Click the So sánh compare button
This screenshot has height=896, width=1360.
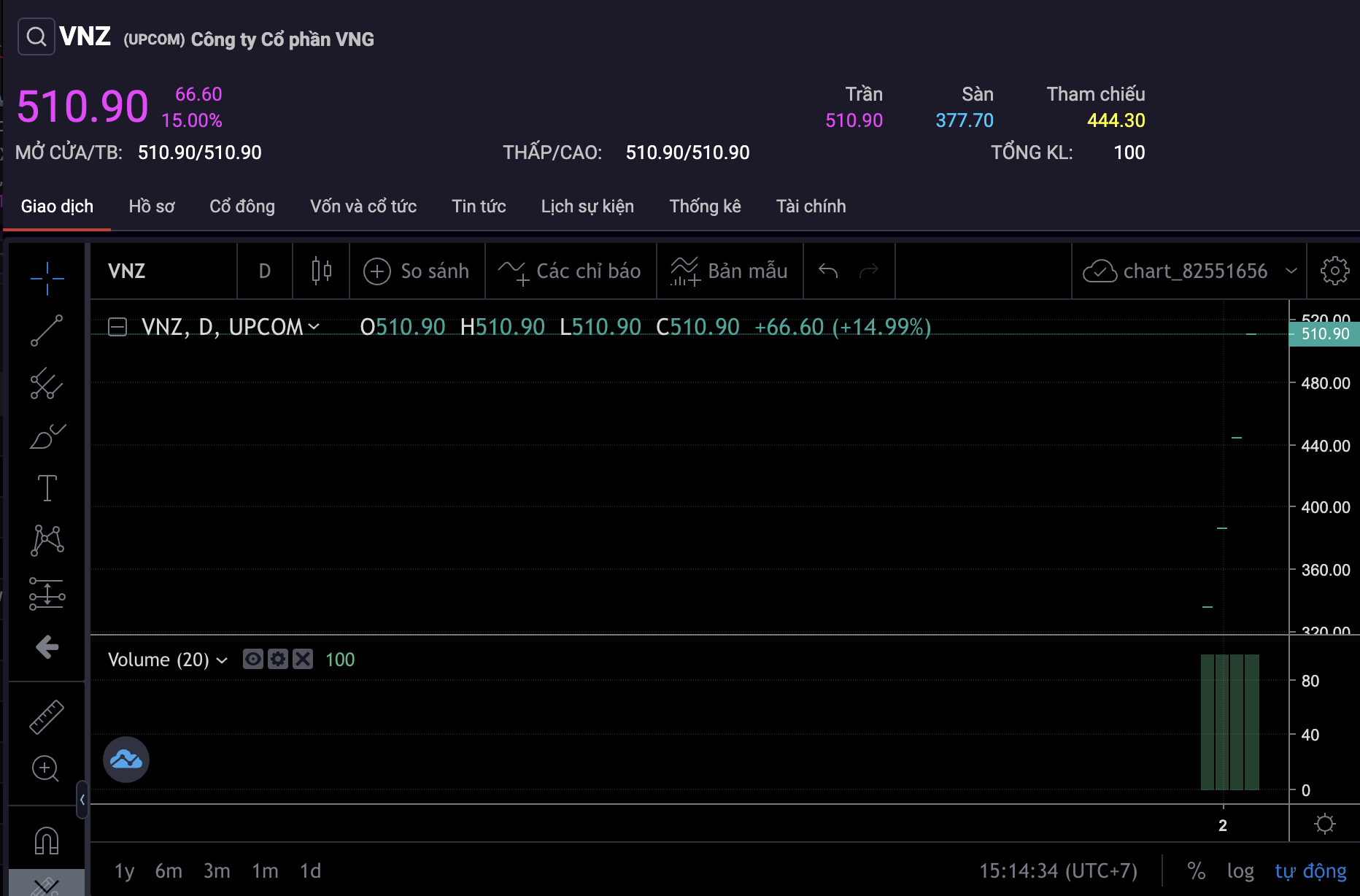pyautogui.click(x=417, y=271)
